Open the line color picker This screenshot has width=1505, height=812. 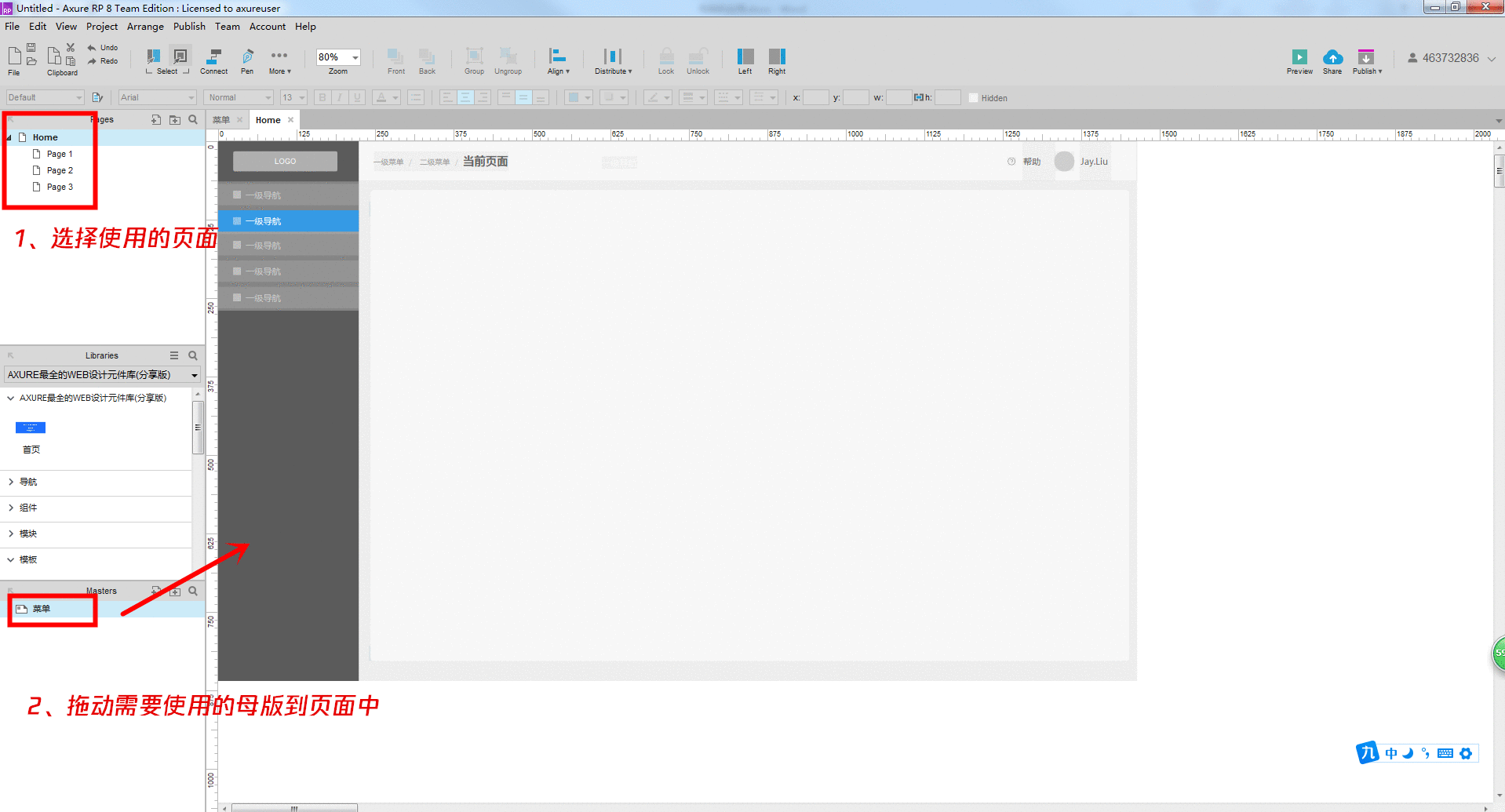(658, 97)
